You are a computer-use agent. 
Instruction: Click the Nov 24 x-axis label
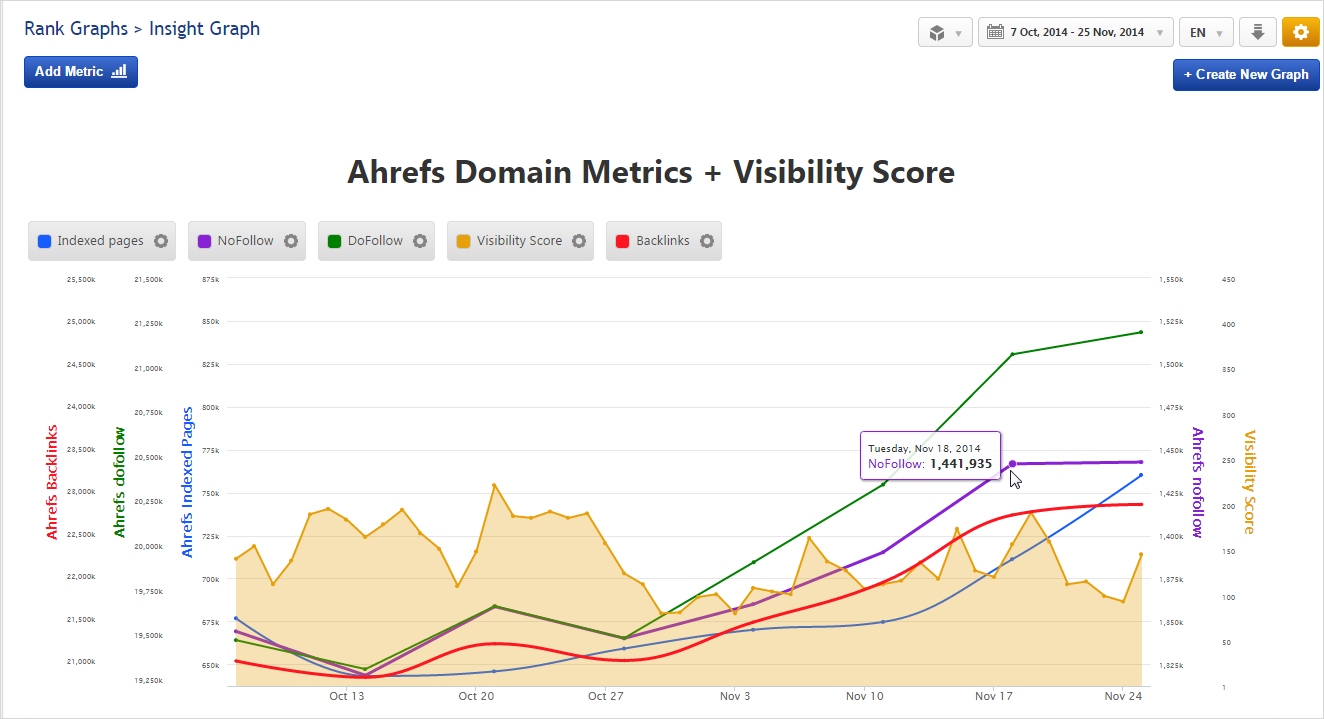click(x=1124, y=696)
